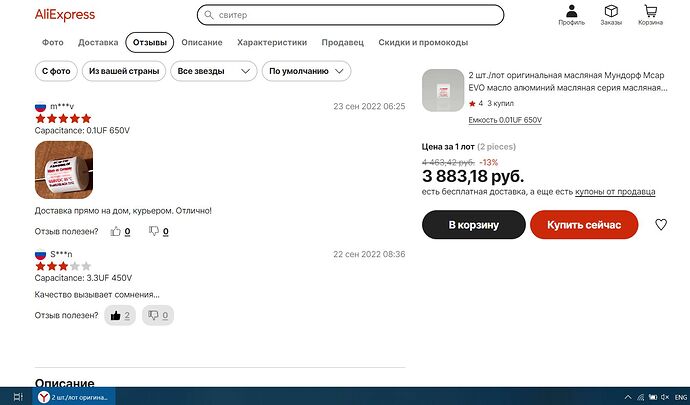Go to Скидки и промокоды tab
Image resolution: width=690 pixels, height=405 pixels.
click(x=423, y=43)
